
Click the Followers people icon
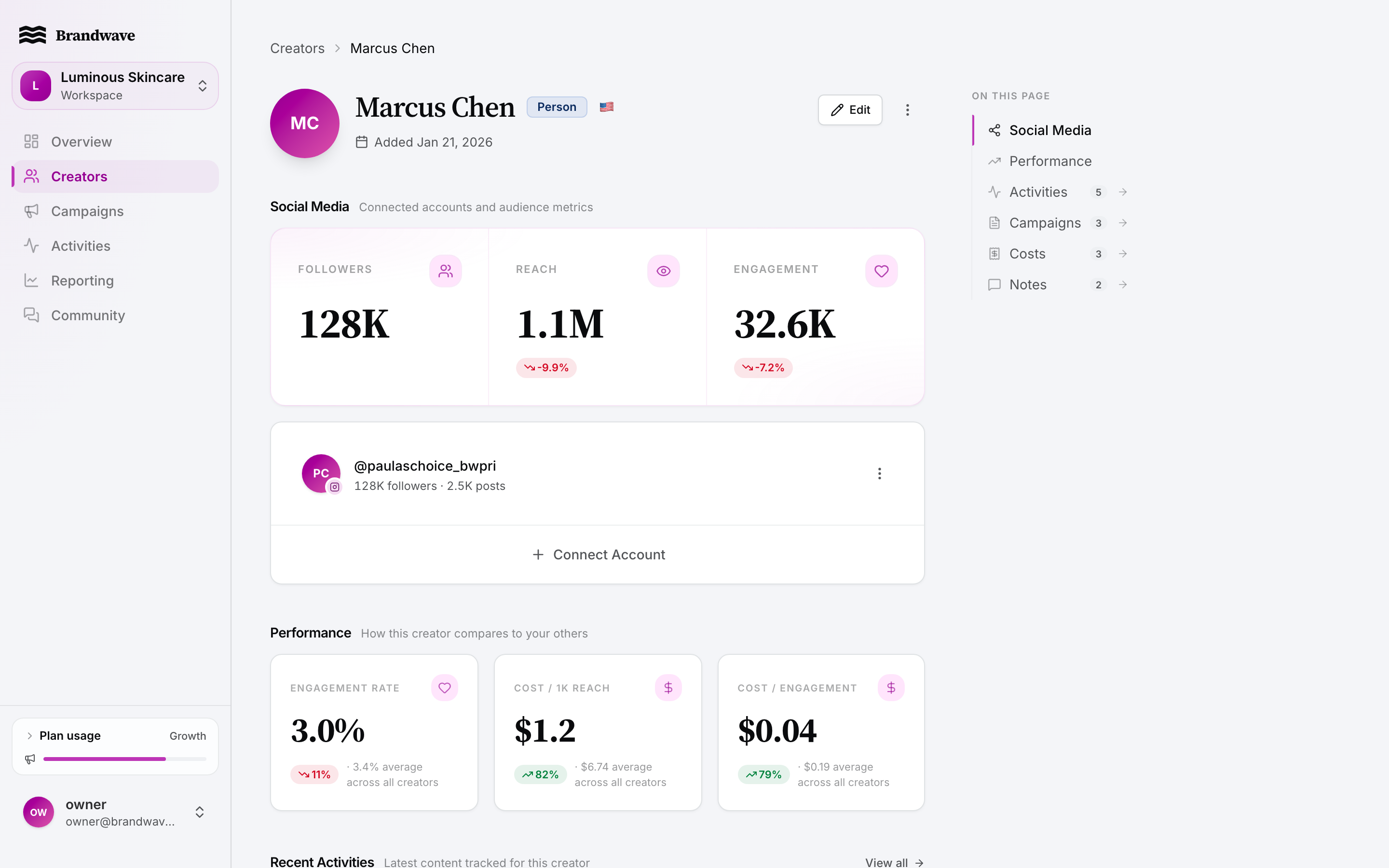446,271
